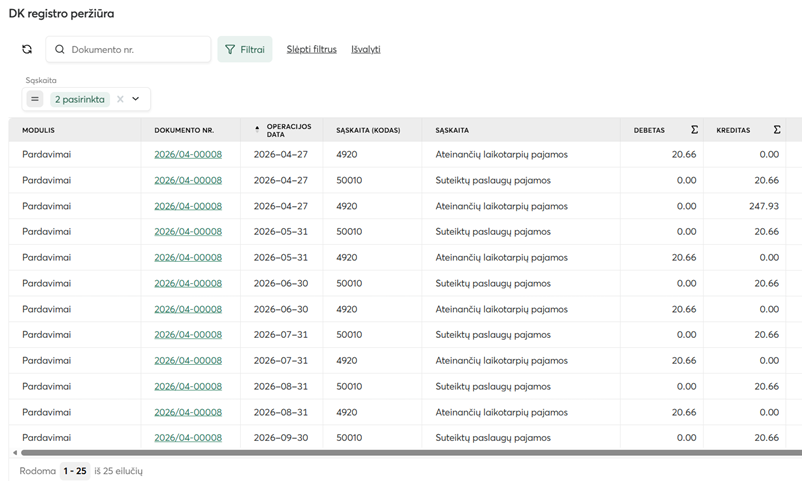Open the '1 - 25' rows range selector

74,470
